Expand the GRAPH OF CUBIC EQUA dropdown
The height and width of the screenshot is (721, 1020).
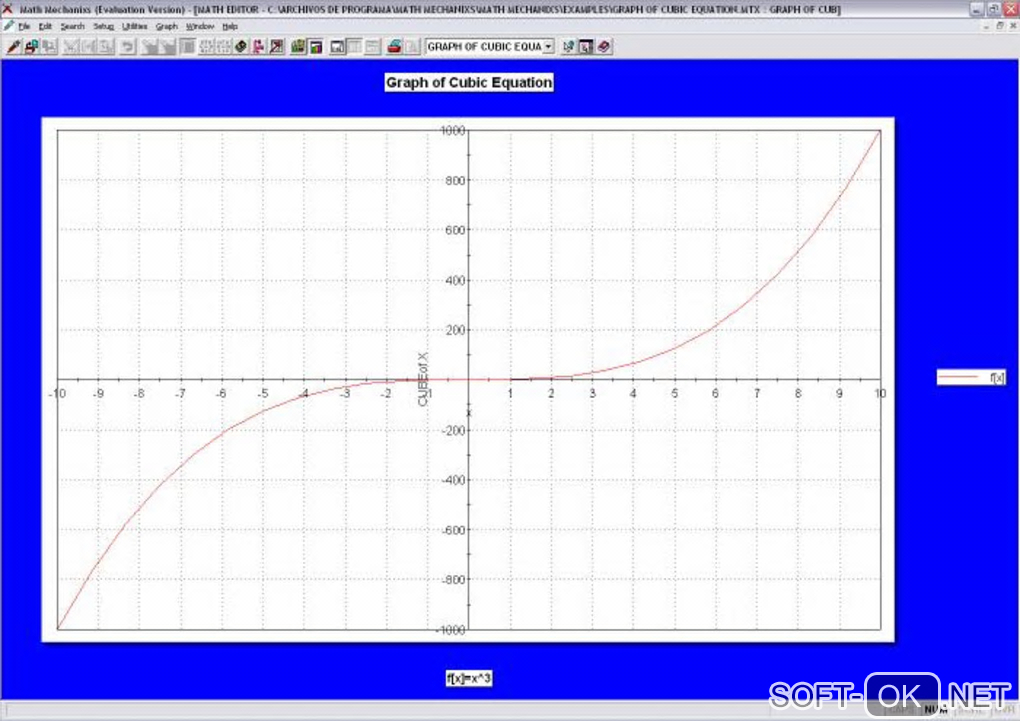point(548,46)
